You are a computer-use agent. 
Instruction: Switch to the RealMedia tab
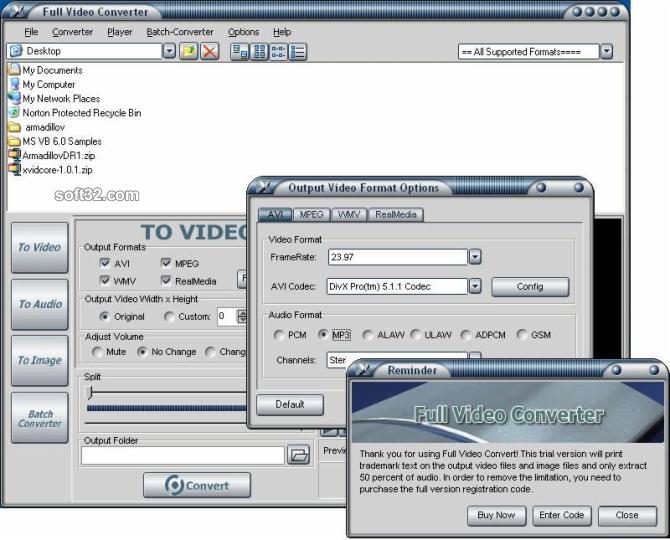tap(396, 215)
